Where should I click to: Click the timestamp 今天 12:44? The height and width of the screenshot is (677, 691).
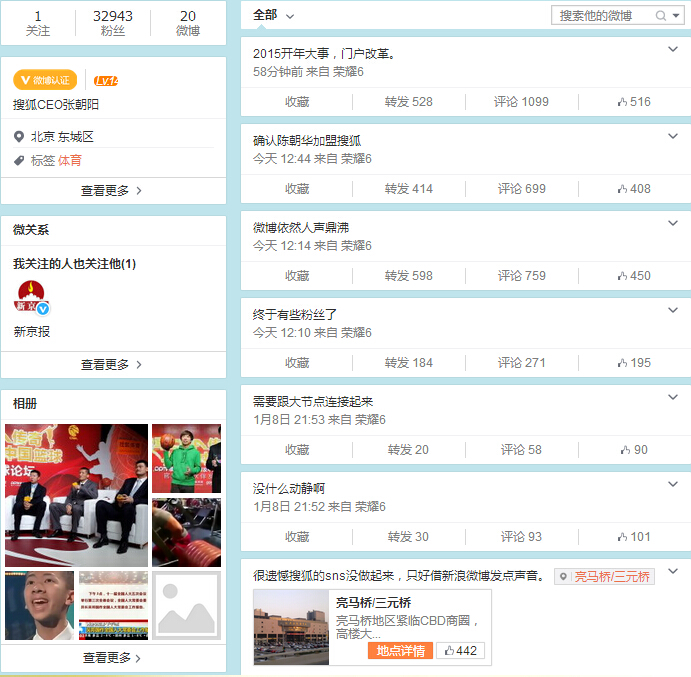click(x=282, y=159)
